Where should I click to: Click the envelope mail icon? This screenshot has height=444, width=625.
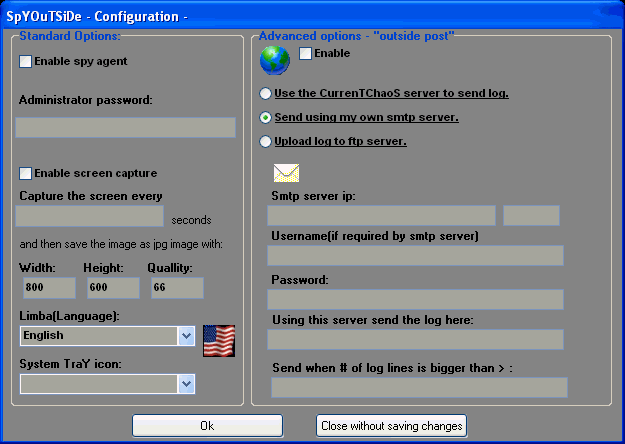[287, 173]
